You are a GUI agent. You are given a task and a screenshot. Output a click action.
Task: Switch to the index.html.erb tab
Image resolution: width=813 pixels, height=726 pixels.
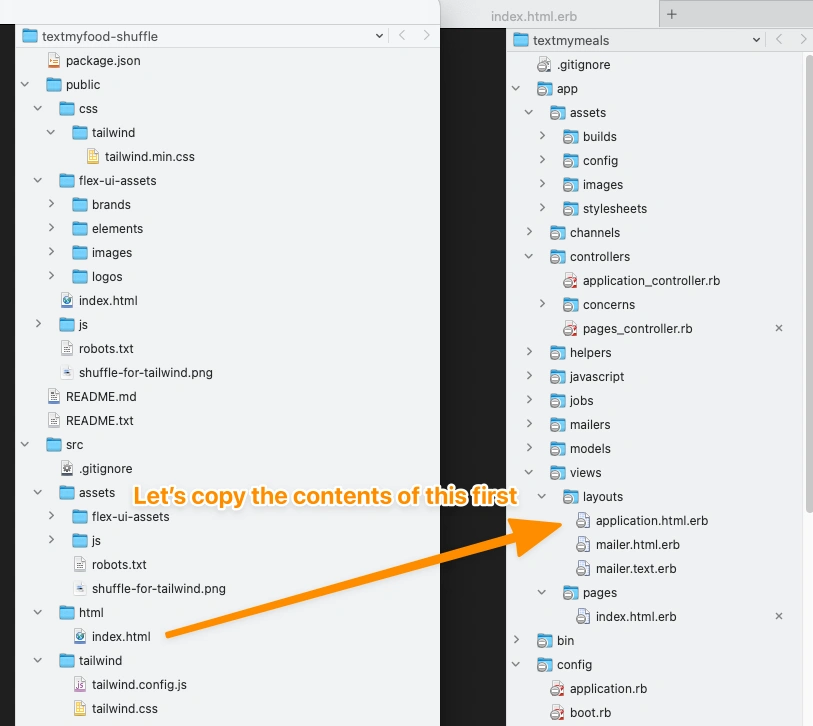(x=533, y=16)
